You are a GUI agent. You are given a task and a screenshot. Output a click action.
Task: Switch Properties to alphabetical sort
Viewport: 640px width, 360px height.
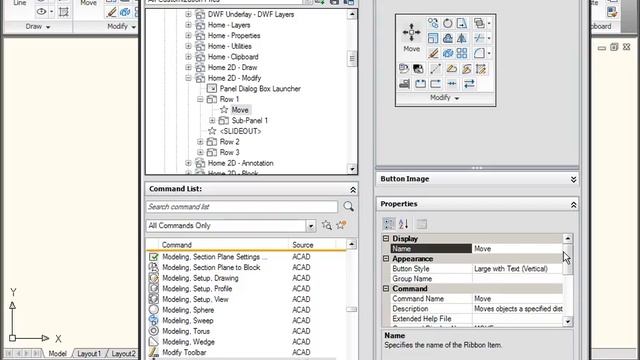point(404,224)
